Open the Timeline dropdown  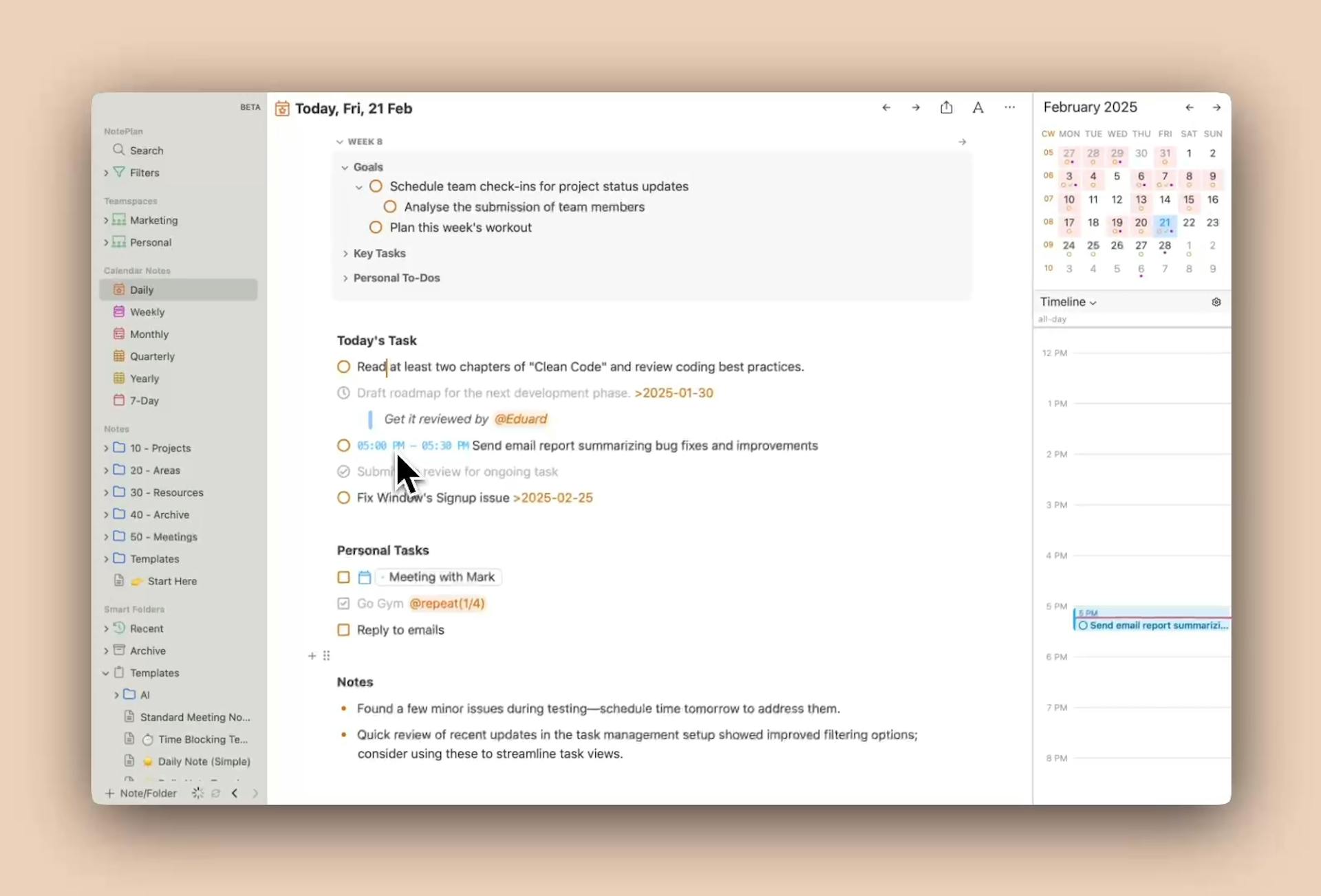pos(1068,302)
